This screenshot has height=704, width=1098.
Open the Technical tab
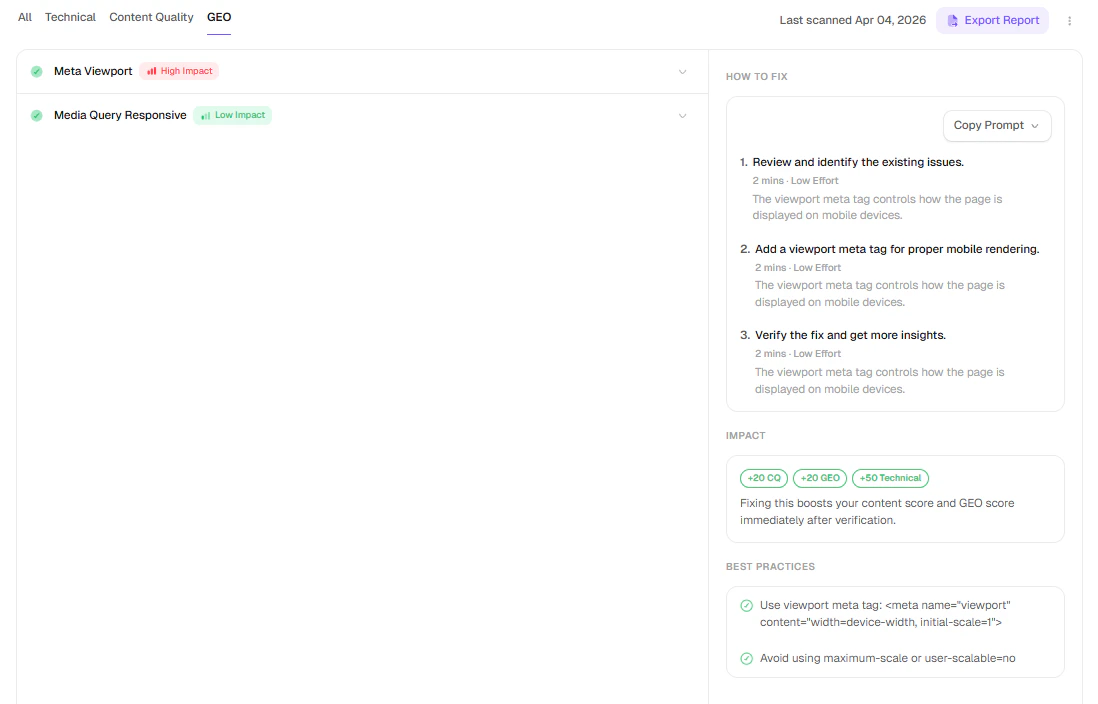tap(70, 17)
